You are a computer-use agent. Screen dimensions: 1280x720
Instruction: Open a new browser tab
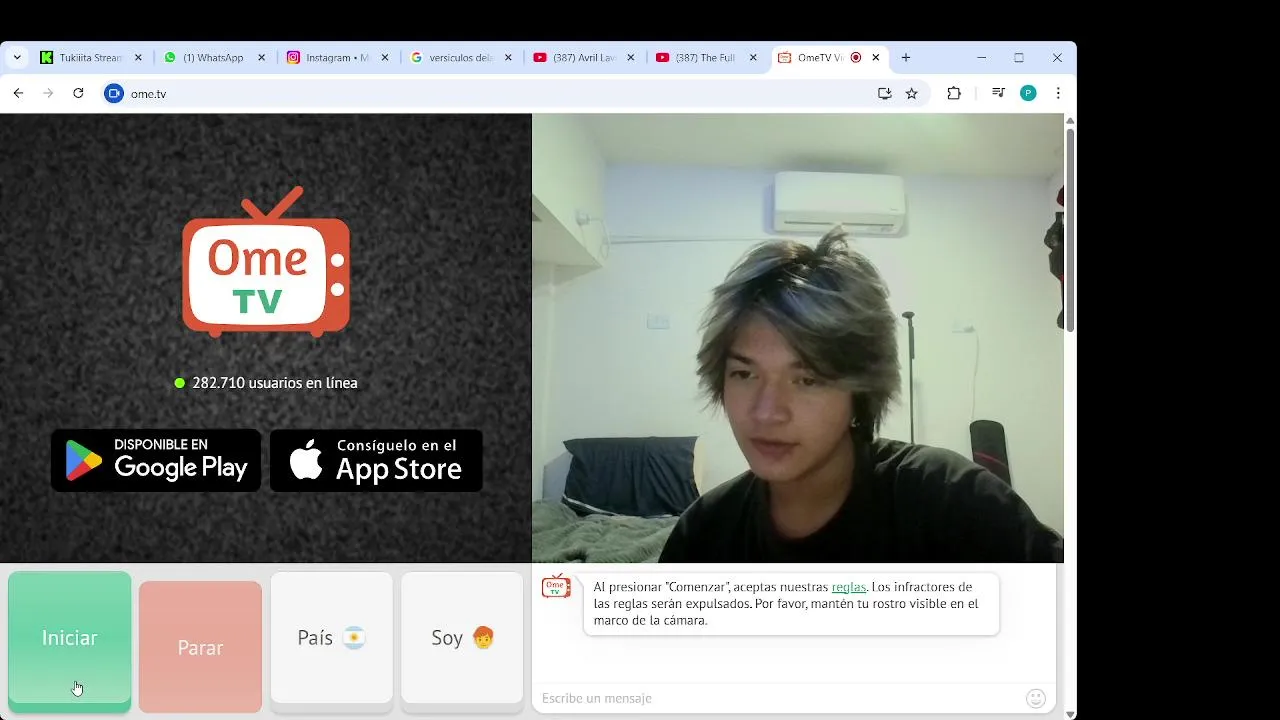906,58
